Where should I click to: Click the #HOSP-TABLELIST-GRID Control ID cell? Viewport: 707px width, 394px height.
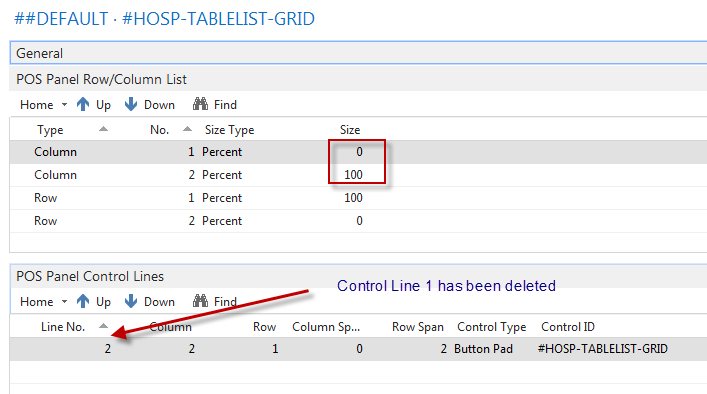[602, 349]
